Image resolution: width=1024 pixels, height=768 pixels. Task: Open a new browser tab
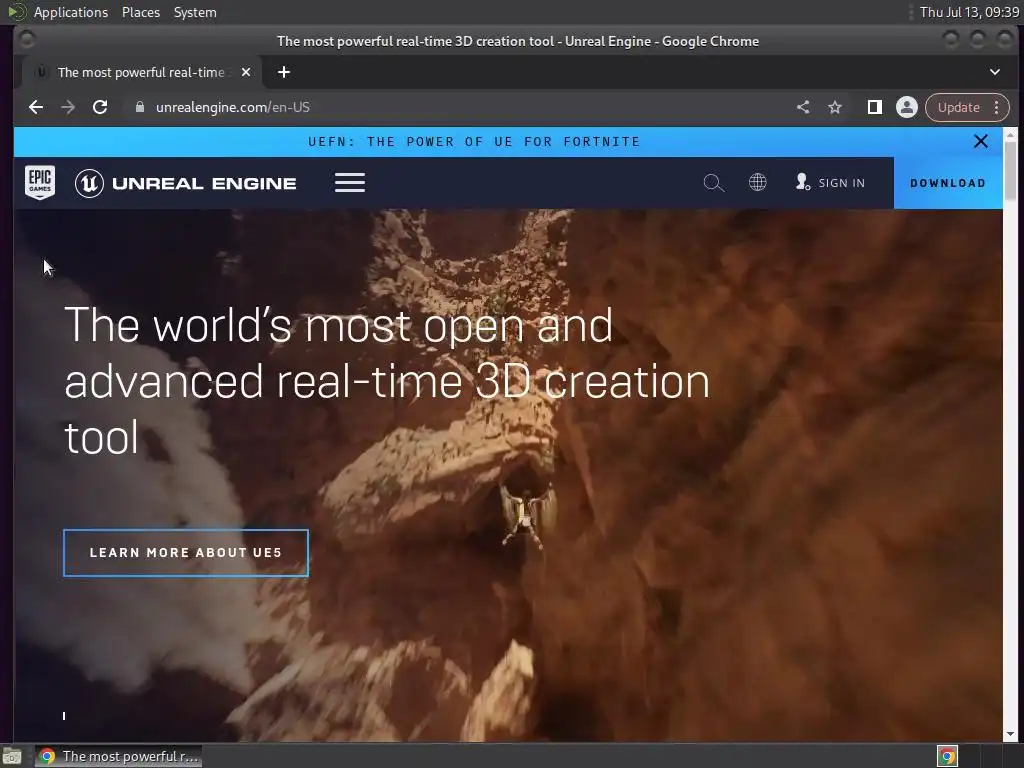[x=283, y=72]
